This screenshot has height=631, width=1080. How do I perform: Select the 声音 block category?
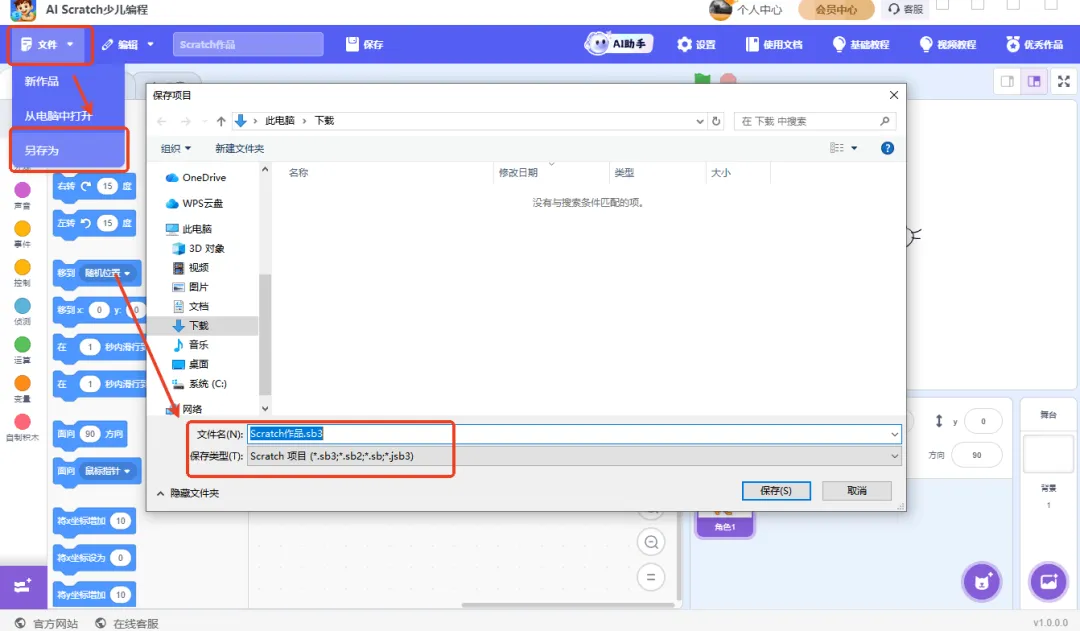pos(22,195)
